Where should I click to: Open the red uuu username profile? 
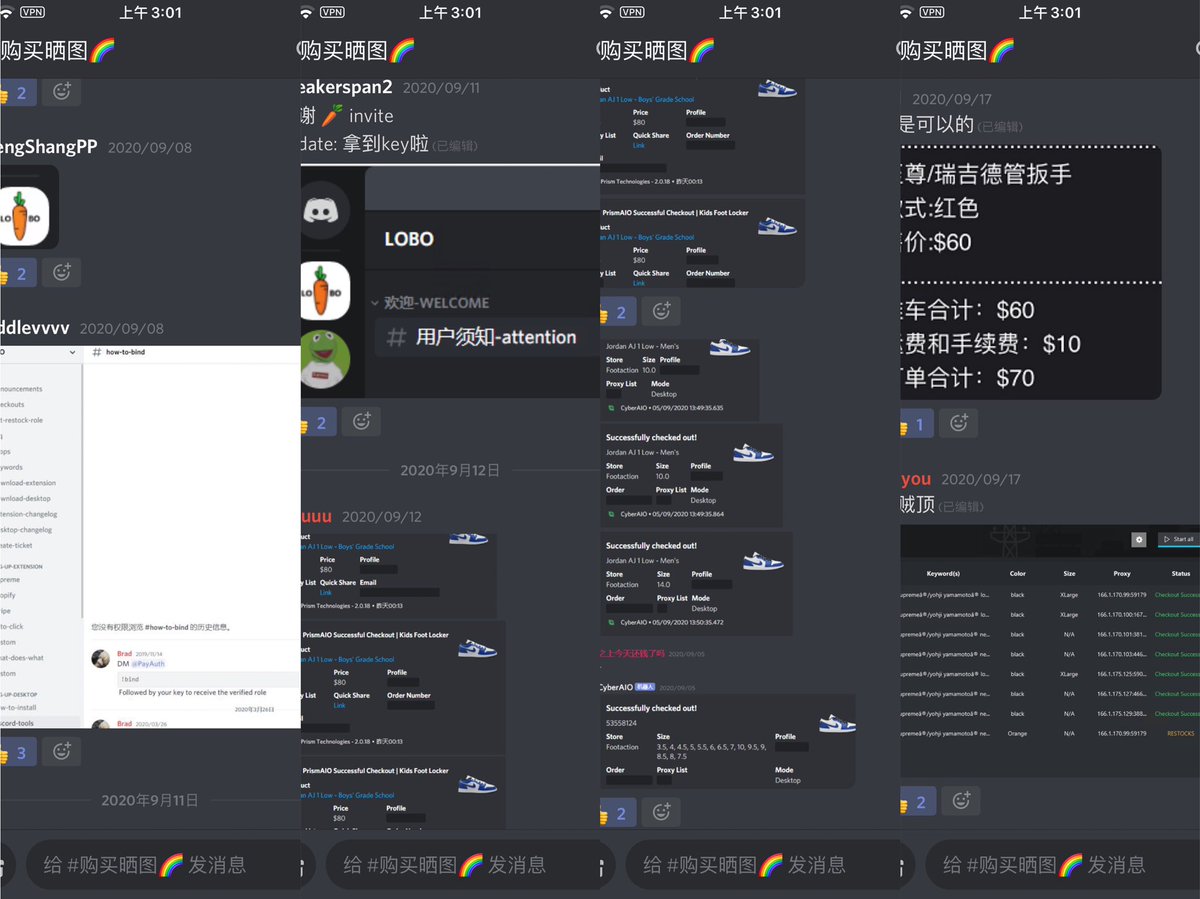[316, 517]
